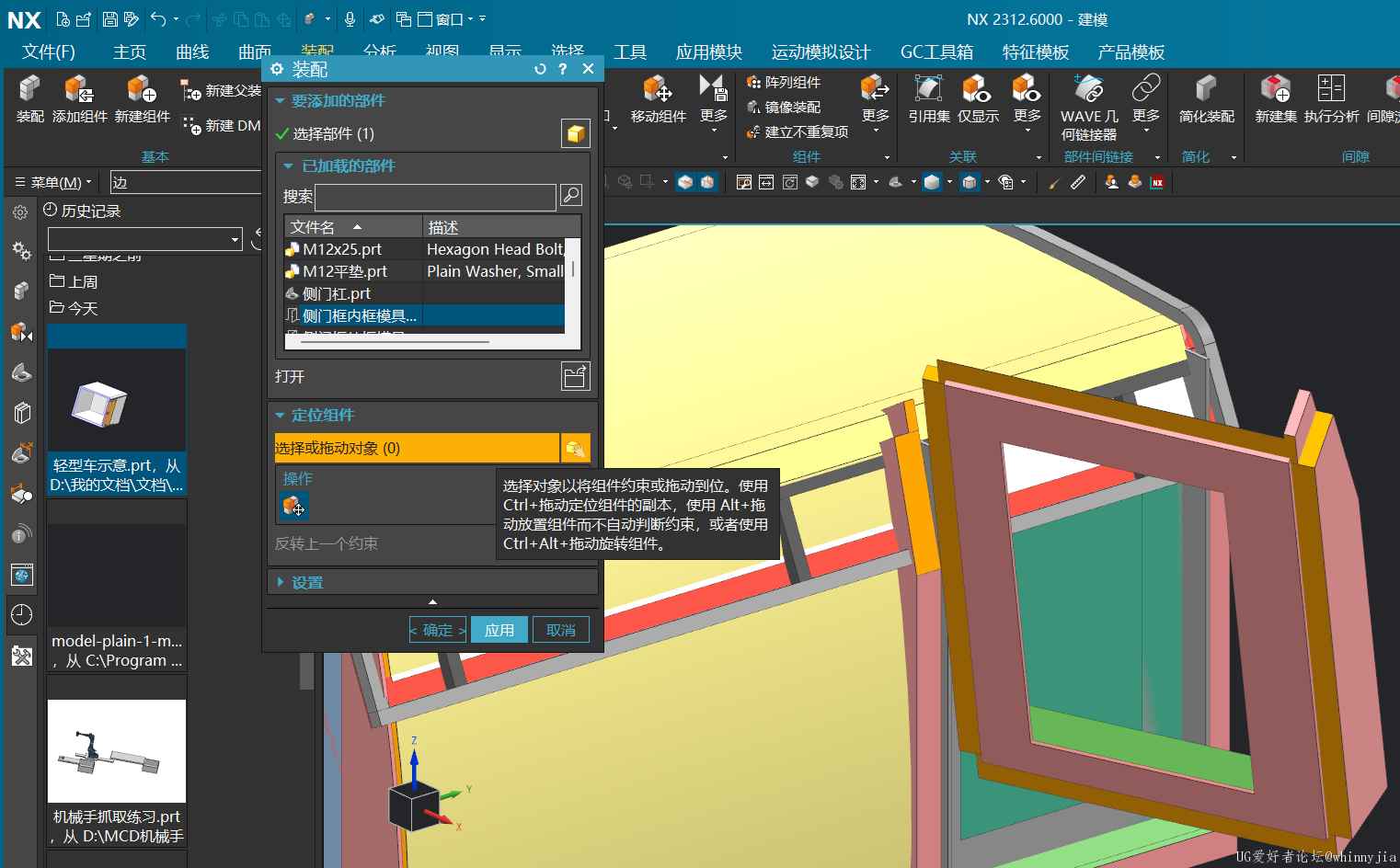1400x868 pixels.
Task: Select 轻型车示意.prt thumbnail in history
Action: (x=117, y=410)
